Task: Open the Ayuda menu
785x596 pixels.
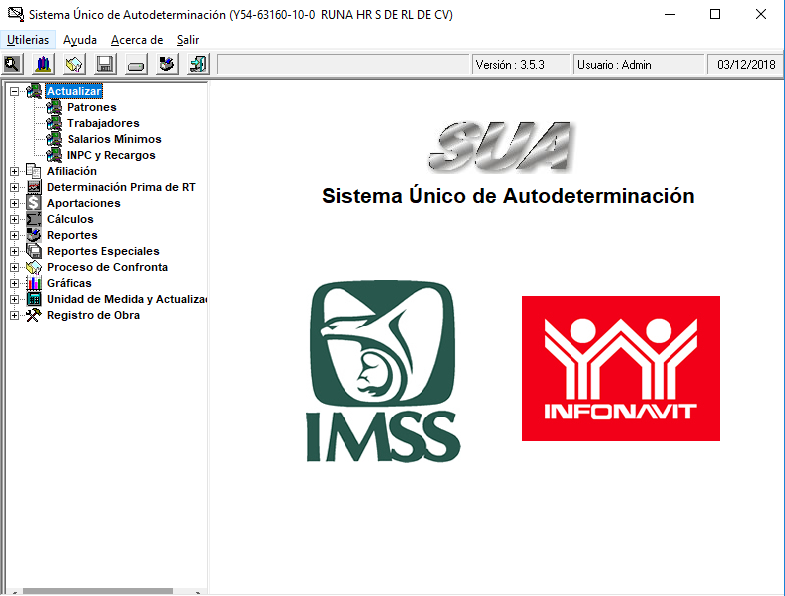Action: [x=80, y=40]
